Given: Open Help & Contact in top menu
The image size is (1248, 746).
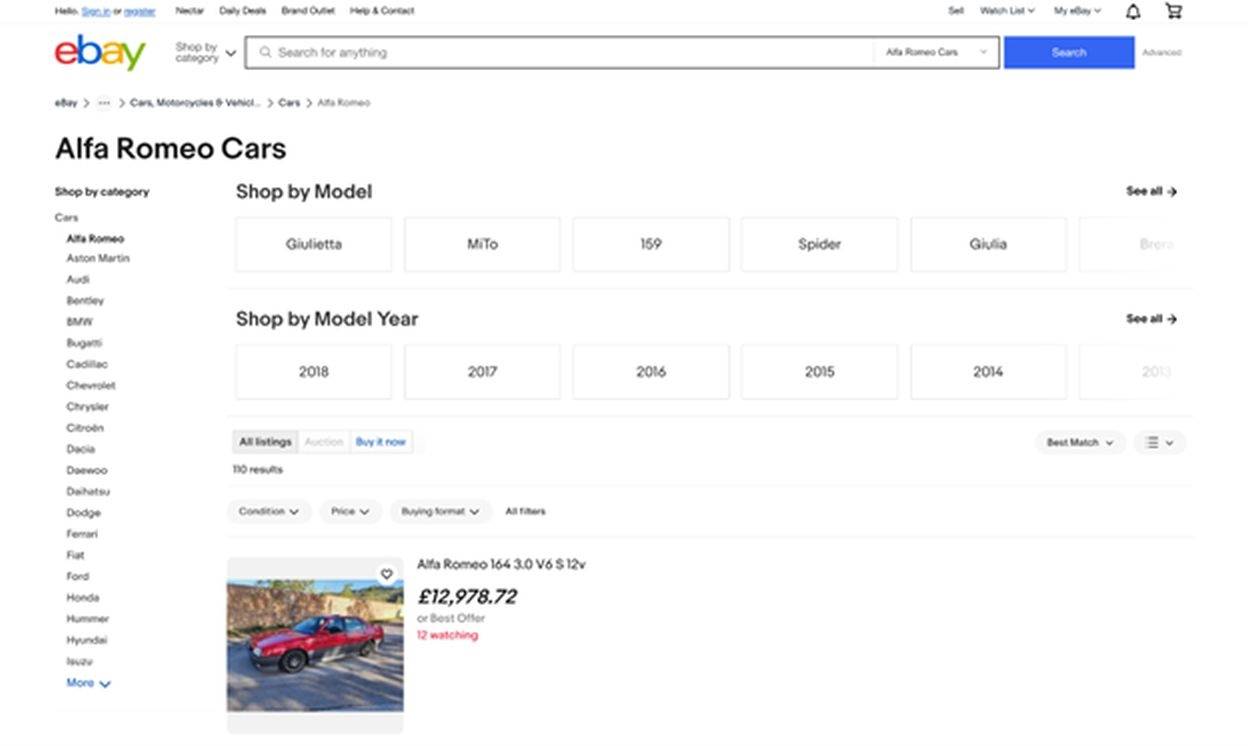Looking at the screenshot, I should (382, 11).
